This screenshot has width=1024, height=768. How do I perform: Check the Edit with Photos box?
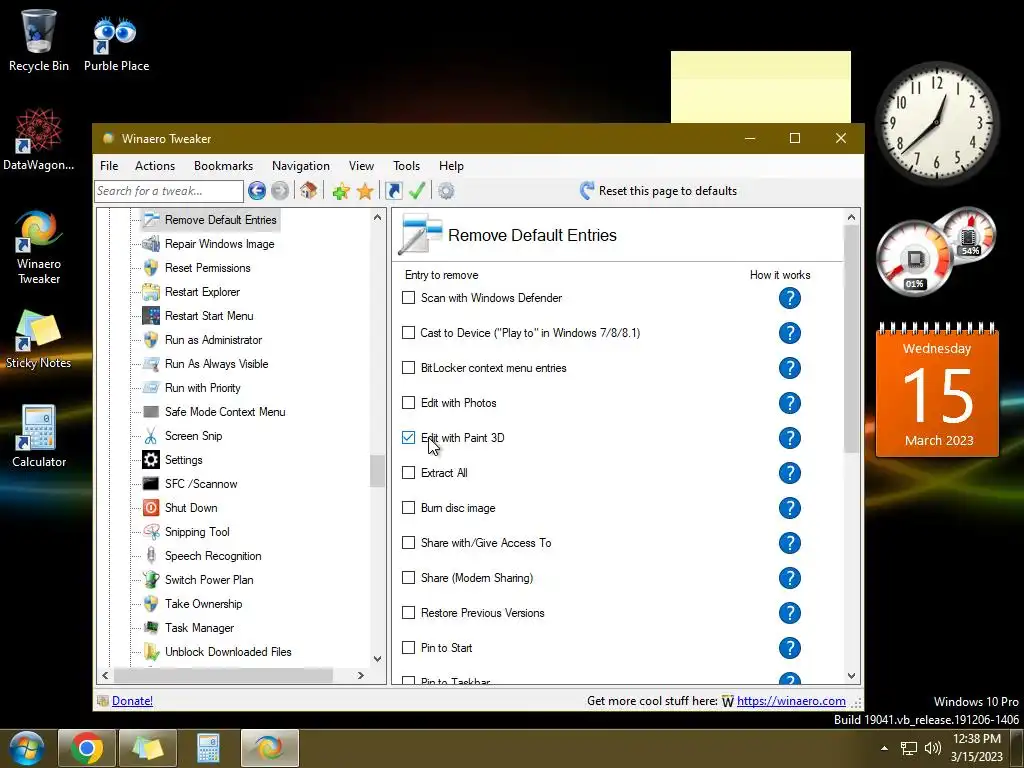pos(408,403)
